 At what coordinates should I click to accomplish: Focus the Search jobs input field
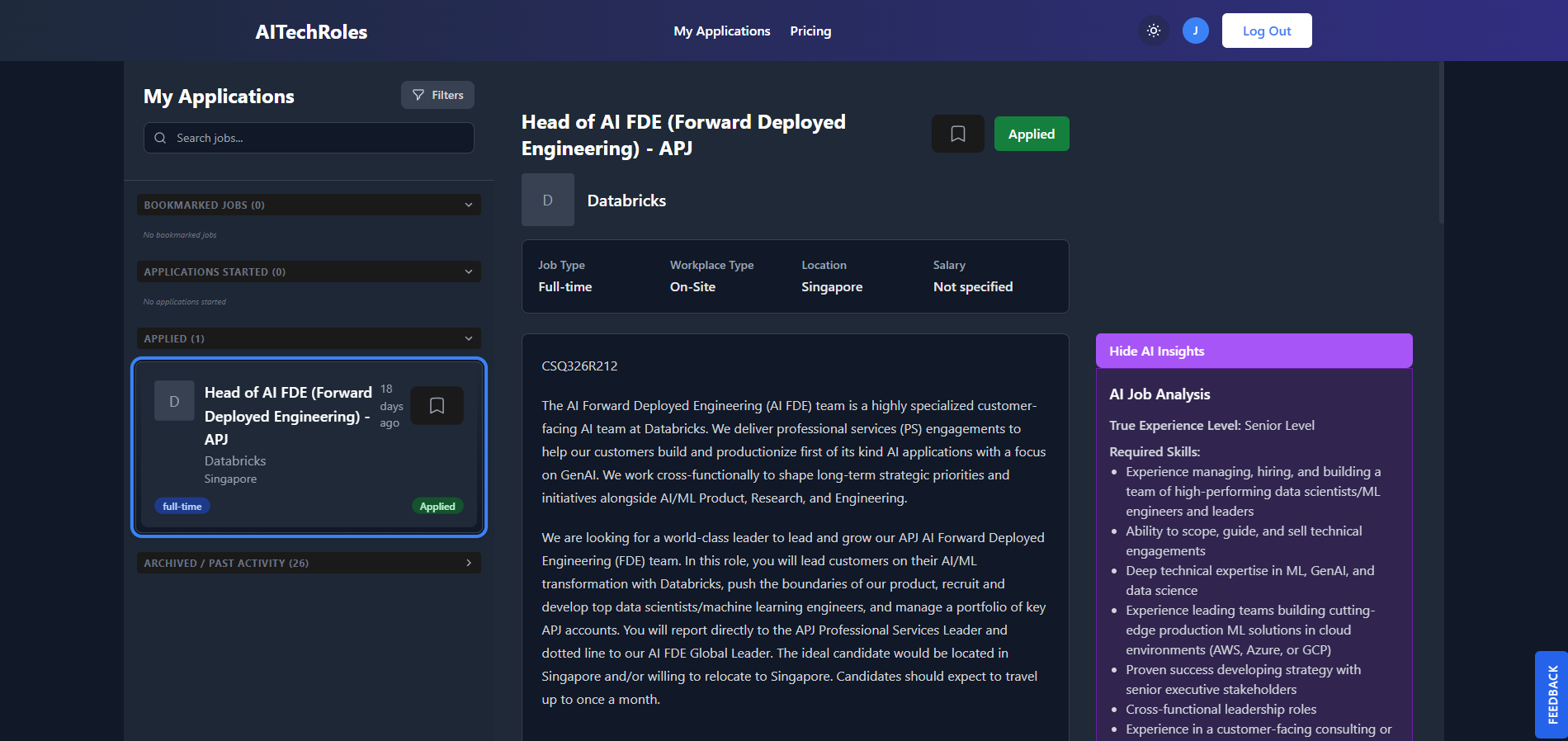[x=309, y=138]
